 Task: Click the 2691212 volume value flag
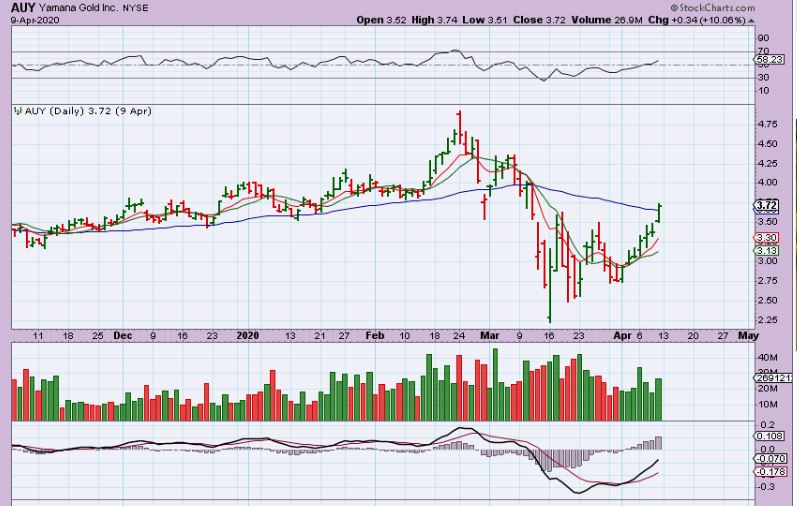773,378
